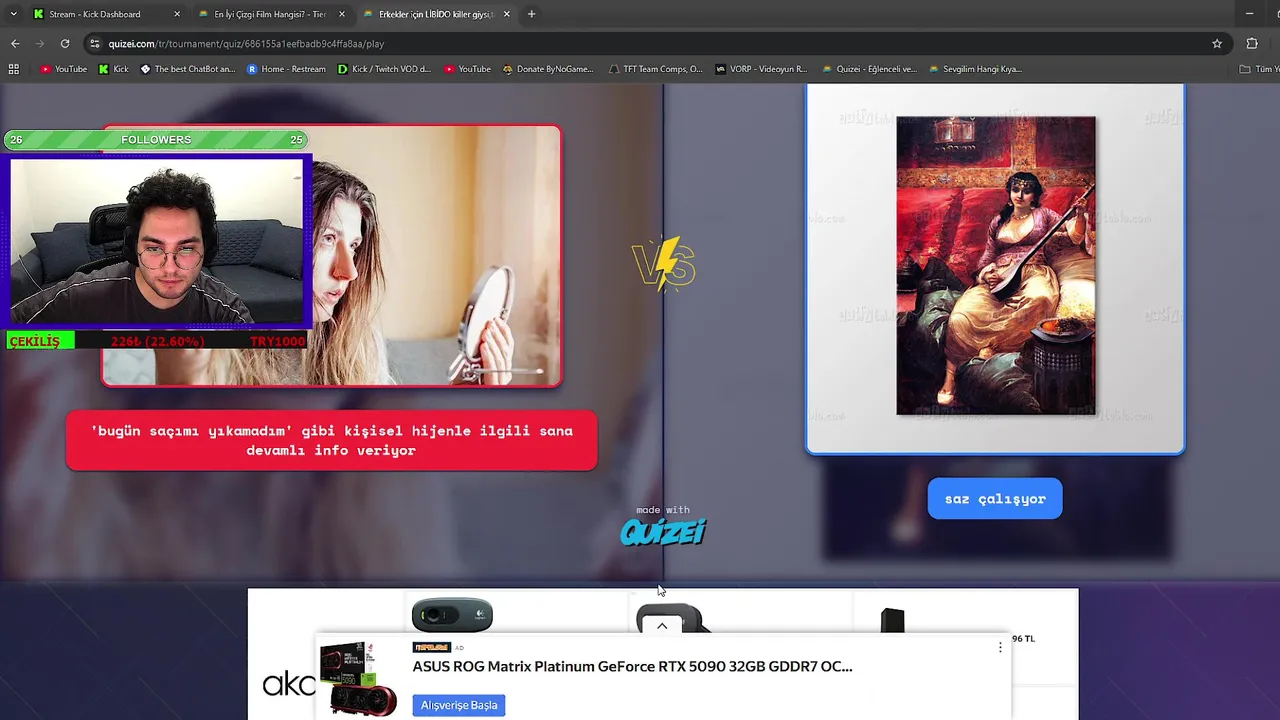Select the Erkekler için LİBİDO killer tab
This screenshot has height=720, width=1280.
(x=436, y=14)
